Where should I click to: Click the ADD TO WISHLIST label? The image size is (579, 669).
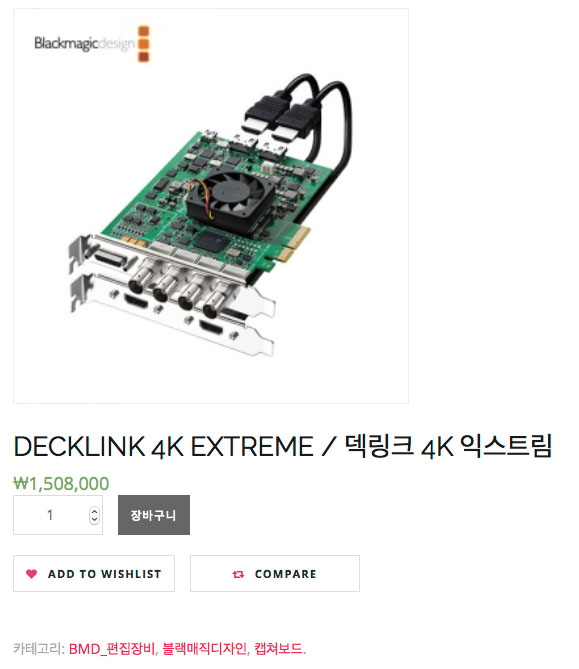pyautogui.click(x=105, y=574)
